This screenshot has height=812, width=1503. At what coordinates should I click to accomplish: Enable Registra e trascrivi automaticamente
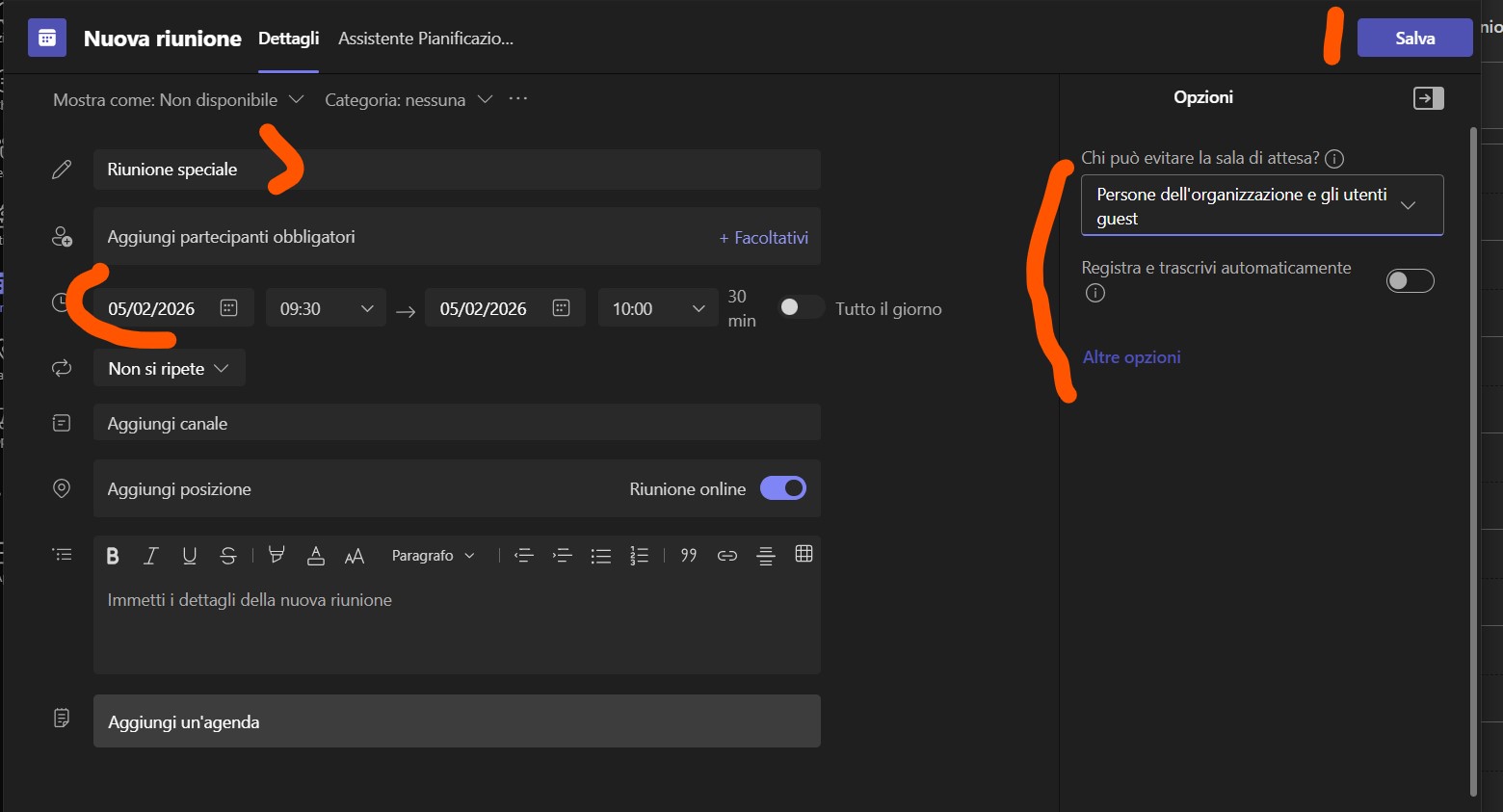1410,280
